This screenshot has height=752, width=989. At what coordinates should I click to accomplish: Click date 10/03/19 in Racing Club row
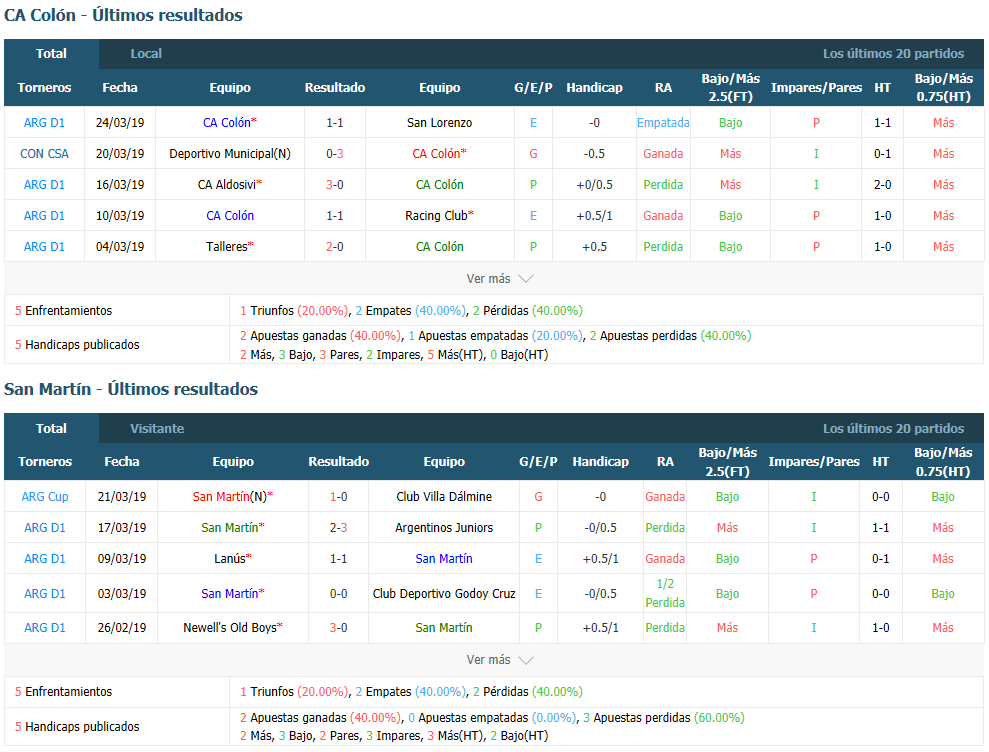point(120,215)
